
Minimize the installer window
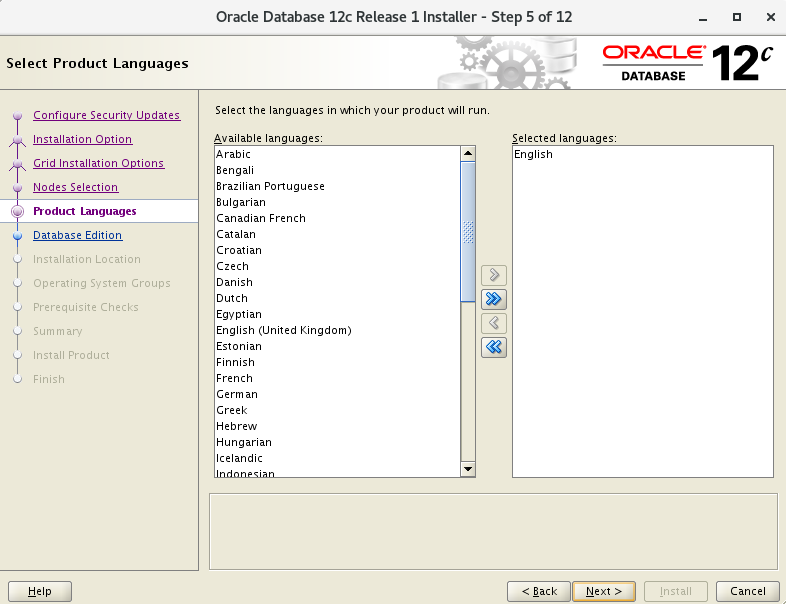703,18
